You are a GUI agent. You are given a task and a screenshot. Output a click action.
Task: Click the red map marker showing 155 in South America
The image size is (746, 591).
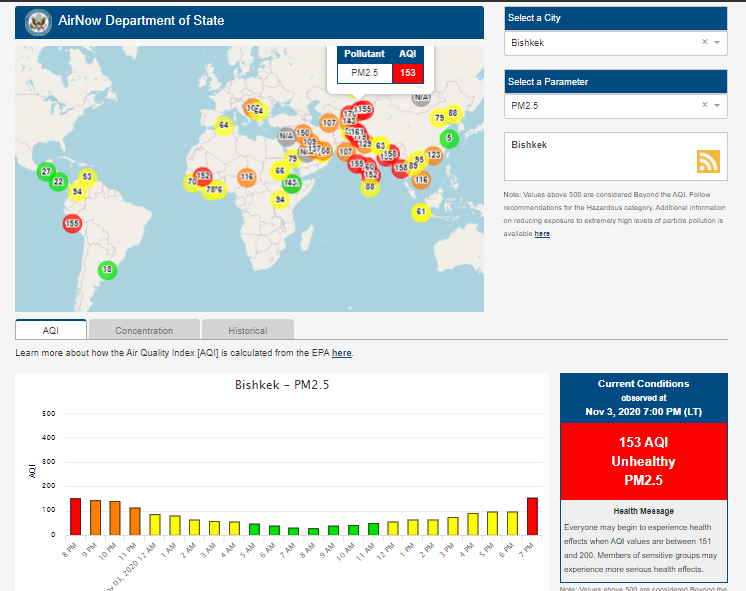(x=72, y=223)
